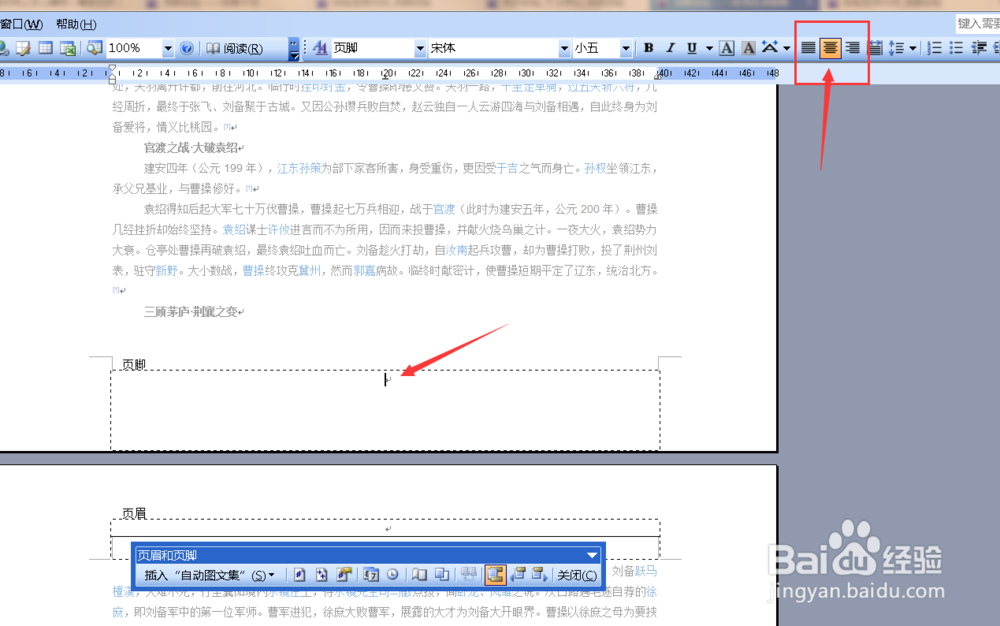The image size is (1000, 626).
Task: Enable center paragraph alignment
Action: click(x=830, y=47)
